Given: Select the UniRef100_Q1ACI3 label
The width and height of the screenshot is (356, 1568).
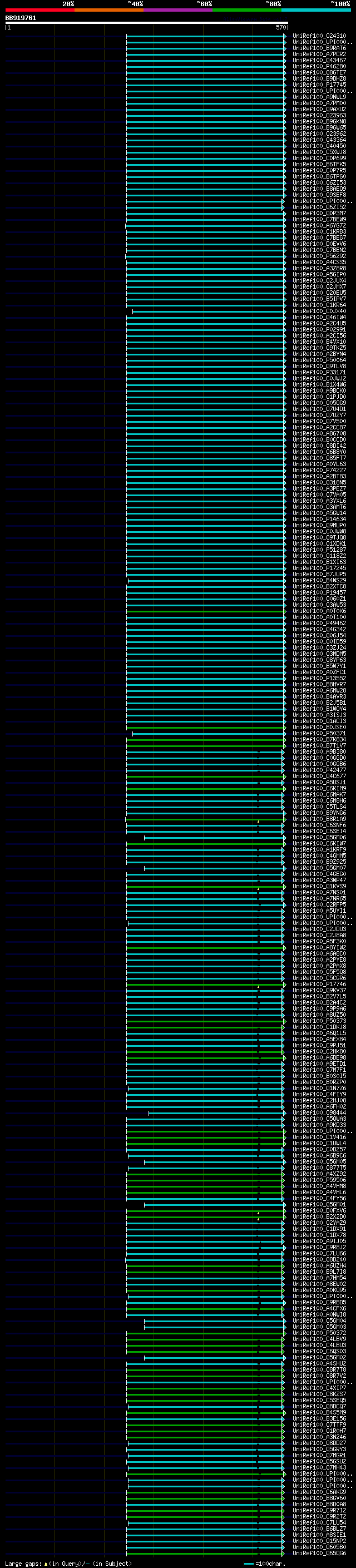Looking at the screenshot, I should pyautogui.click(x=319, y=721).
